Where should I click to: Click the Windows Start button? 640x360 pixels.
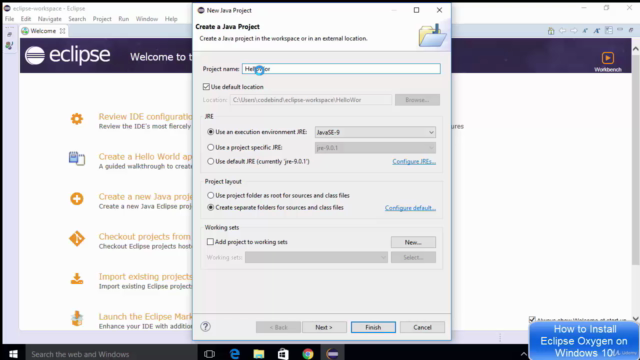tap(13, 353)
